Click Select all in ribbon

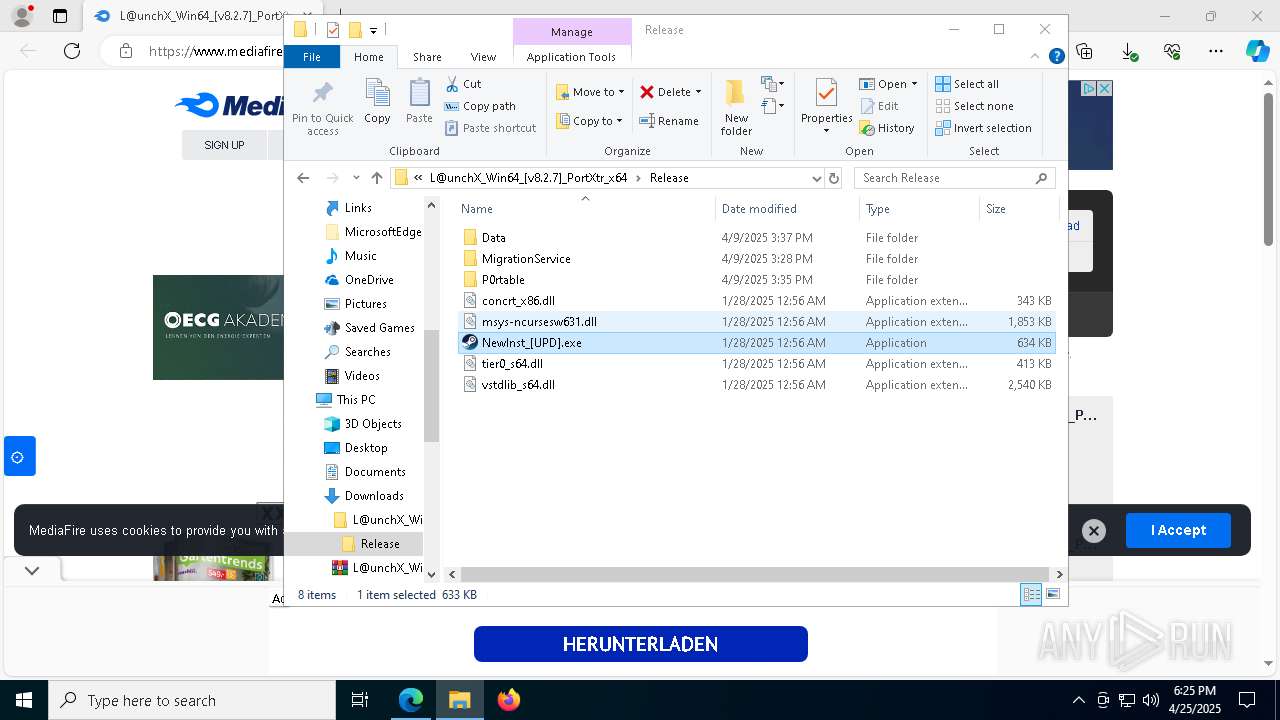pos(967,84)
